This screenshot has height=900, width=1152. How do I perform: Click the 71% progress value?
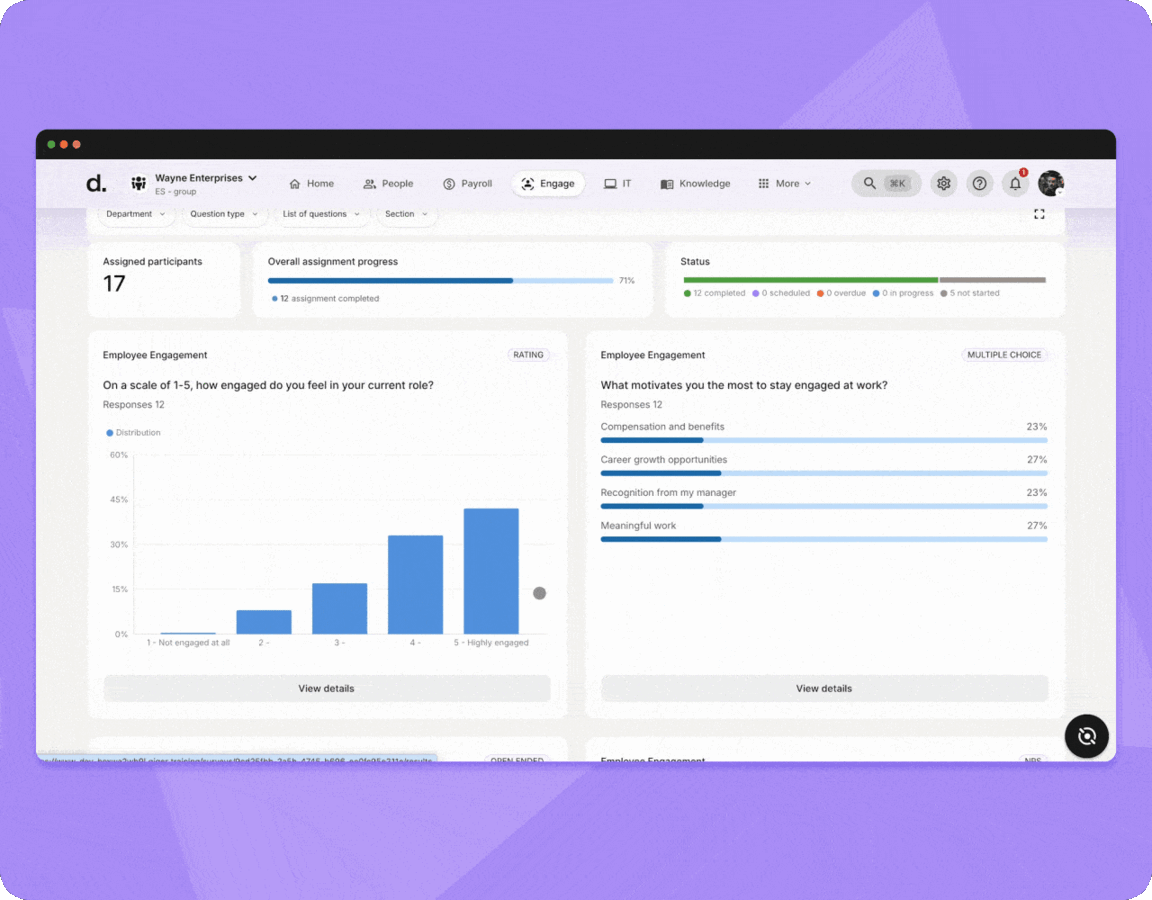(x=627, y=281)
